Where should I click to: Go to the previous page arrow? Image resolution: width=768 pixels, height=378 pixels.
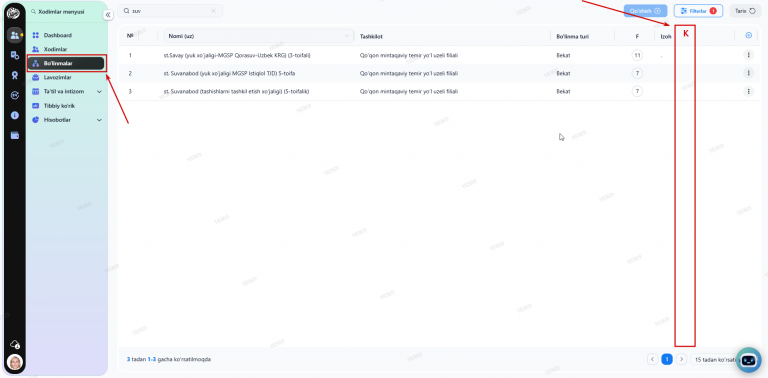click(652, 359)
